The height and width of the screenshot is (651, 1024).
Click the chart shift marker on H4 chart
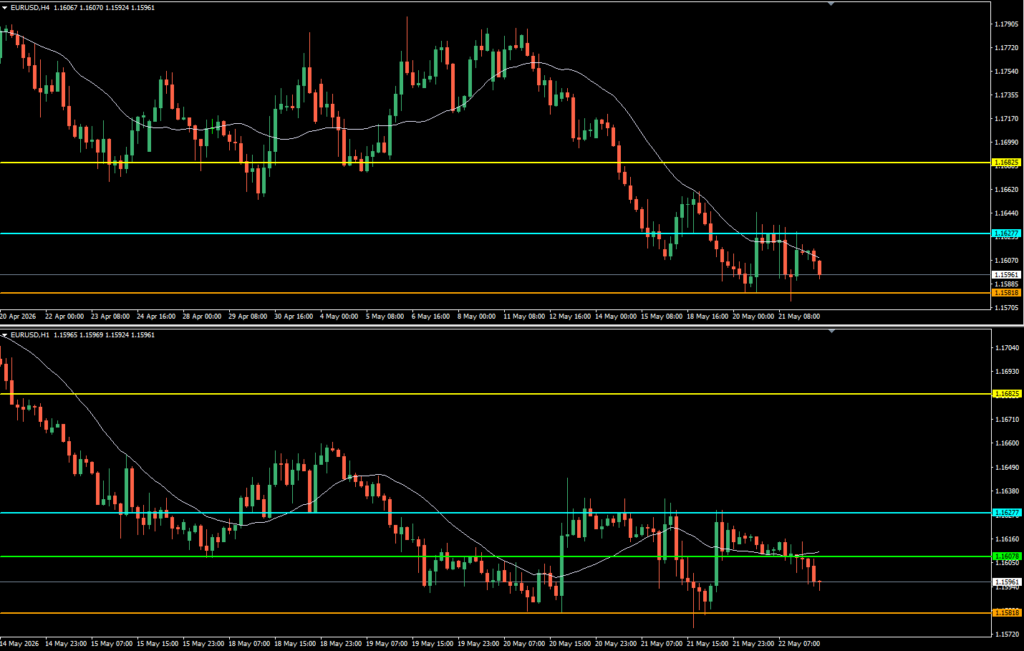click(831, 4)
